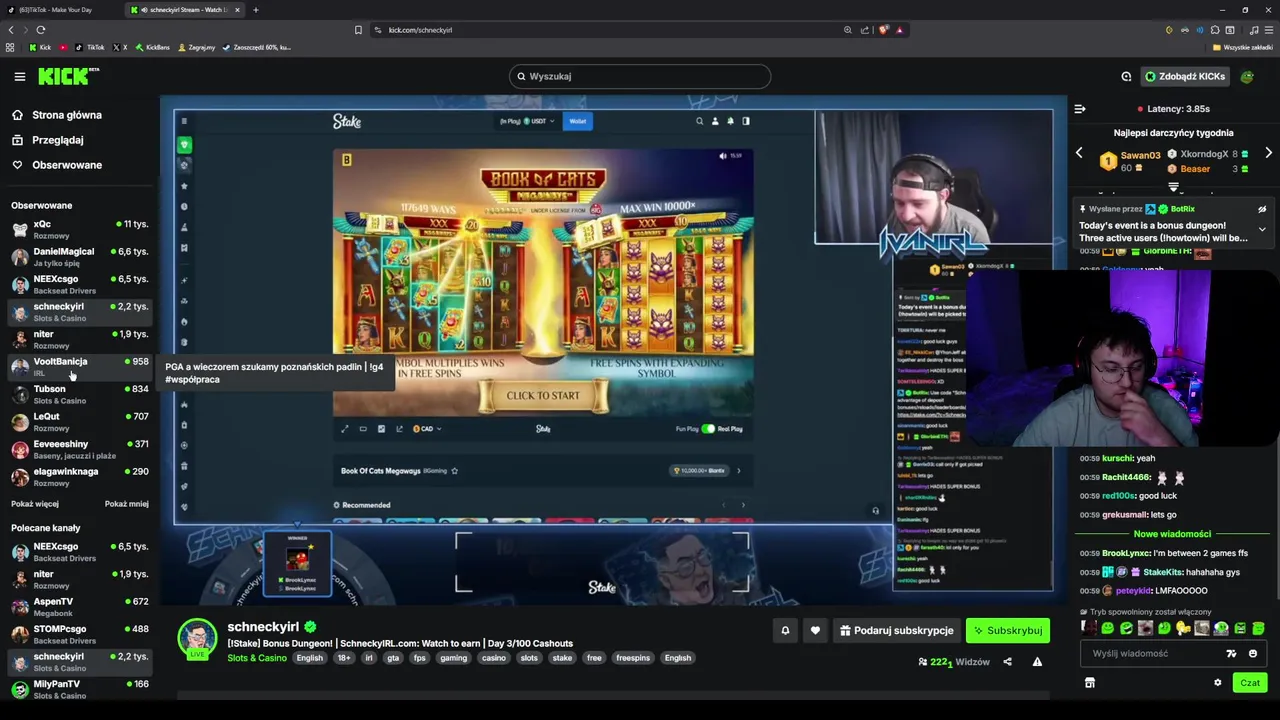The image size is (1280, 720).
Task: Focus the Wyszukaj search field
Action: pyautogui.click(x=640, y=76)
